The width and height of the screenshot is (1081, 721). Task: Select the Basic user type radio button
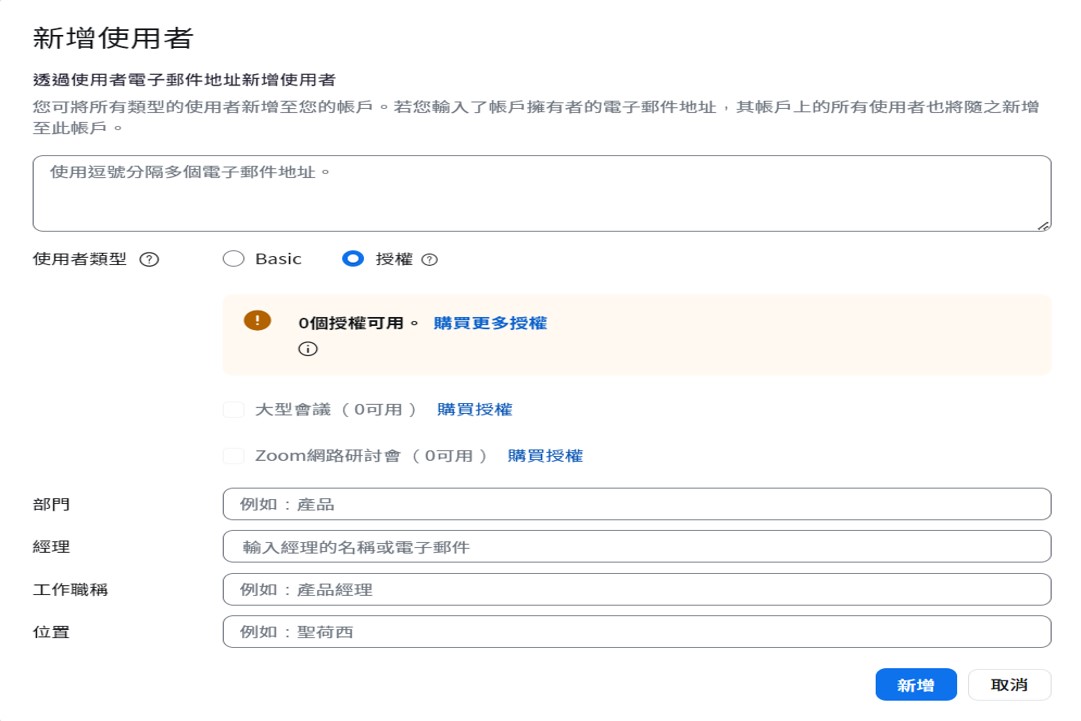click(x=233, y=259)
